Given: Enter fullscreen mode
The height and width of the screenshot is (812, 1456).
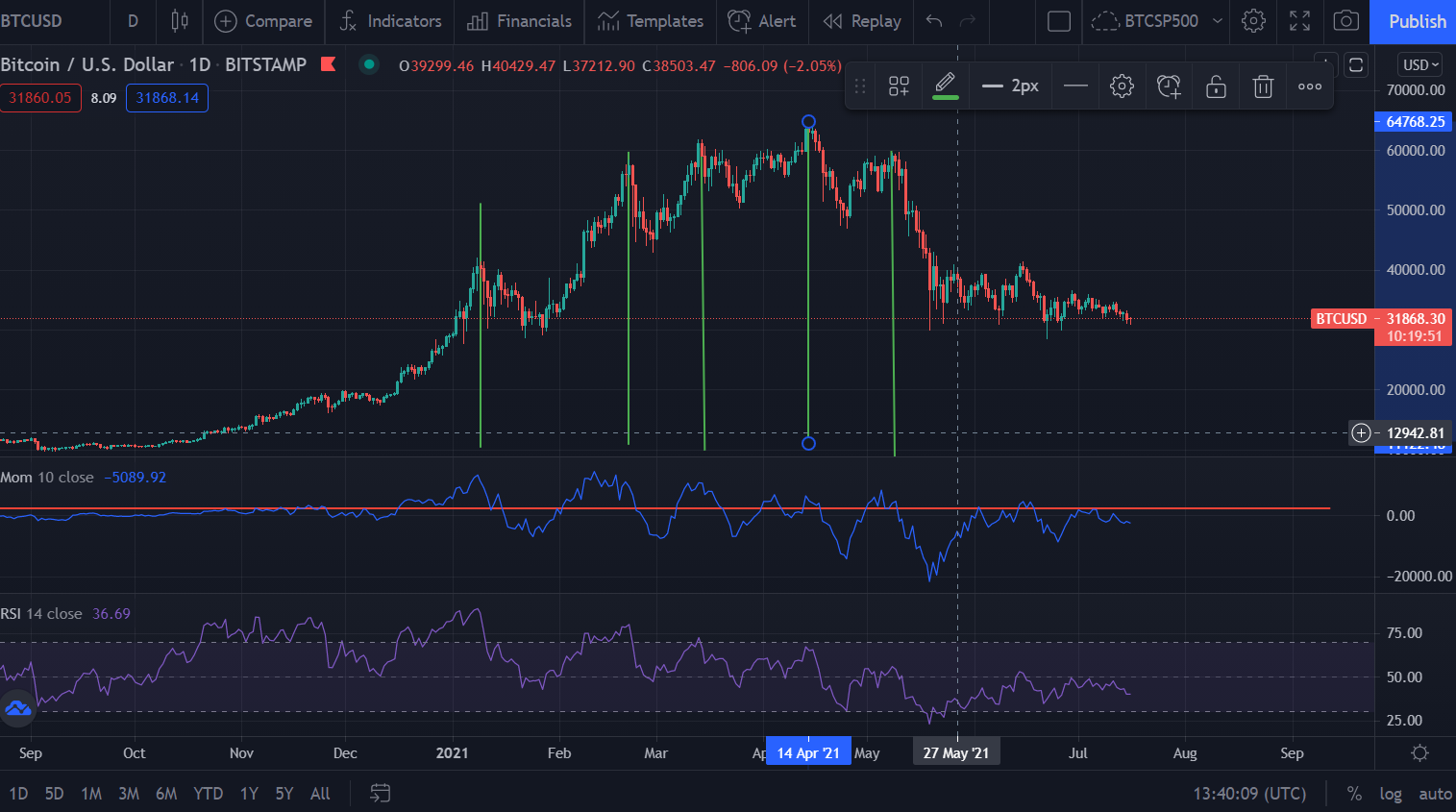Looking at the screenshot, I should coord(1299,20).
